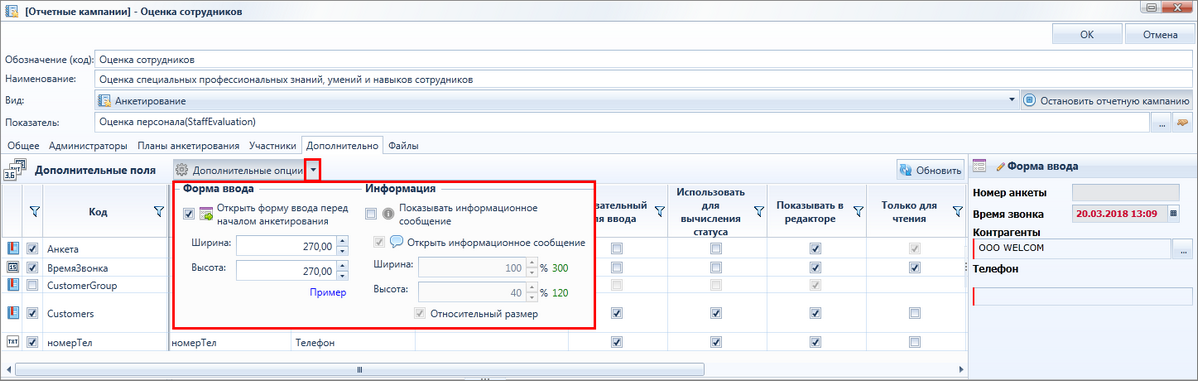
Task: Toggle Показывать в редакторе for Анкета
Action: tap(815, 248)
